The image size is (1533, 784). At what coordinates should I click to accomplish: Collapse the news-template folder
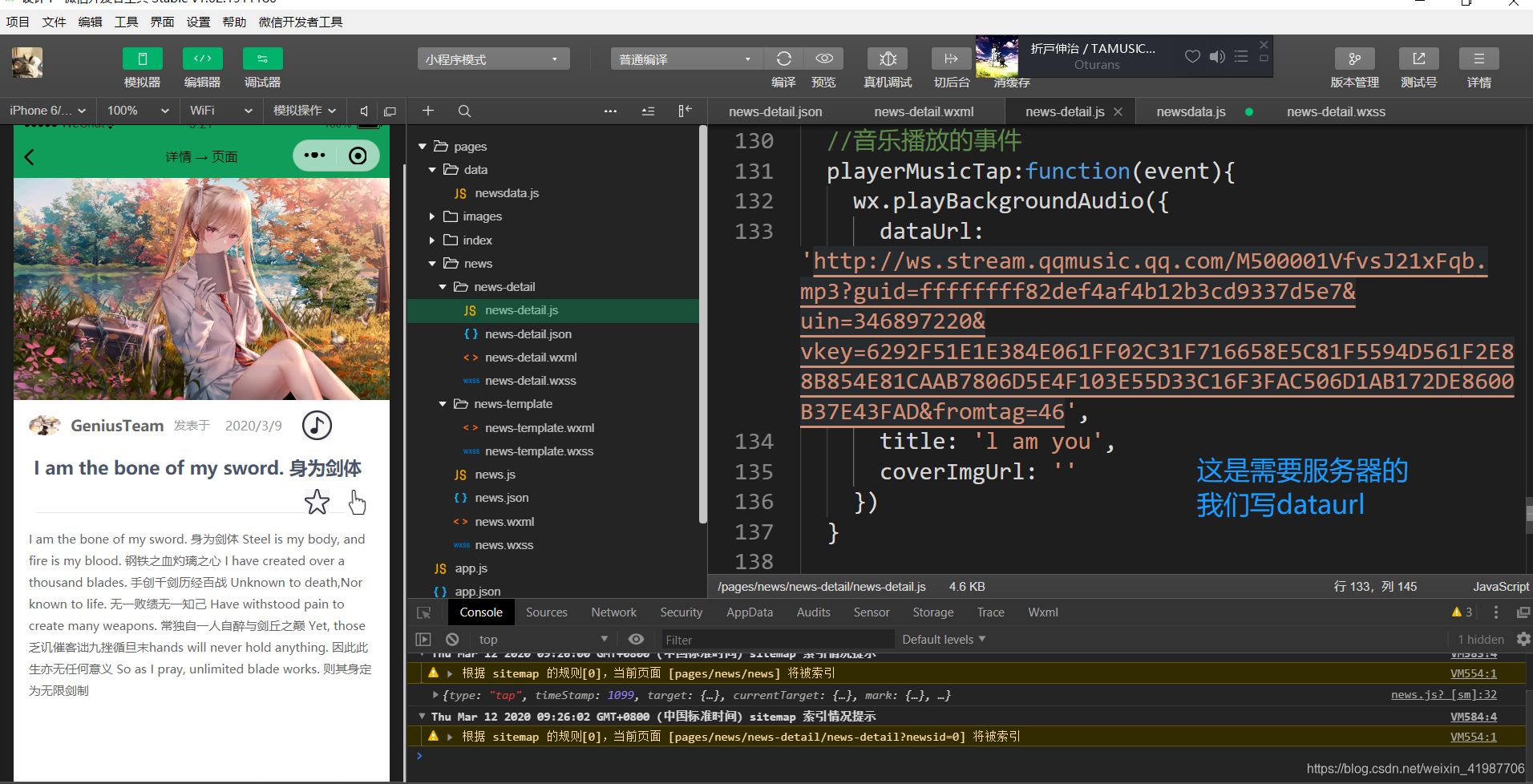[x=443, y=404]
